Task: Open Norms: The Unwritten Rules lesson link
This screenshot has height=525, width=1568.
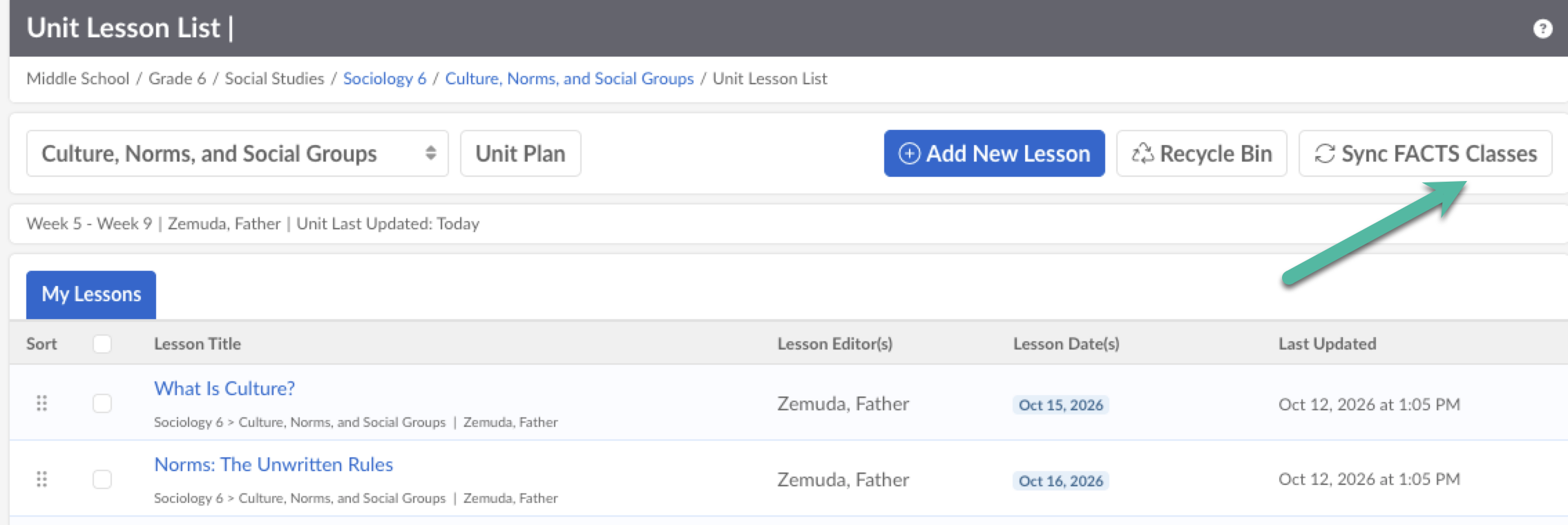Action: [274, 464]
